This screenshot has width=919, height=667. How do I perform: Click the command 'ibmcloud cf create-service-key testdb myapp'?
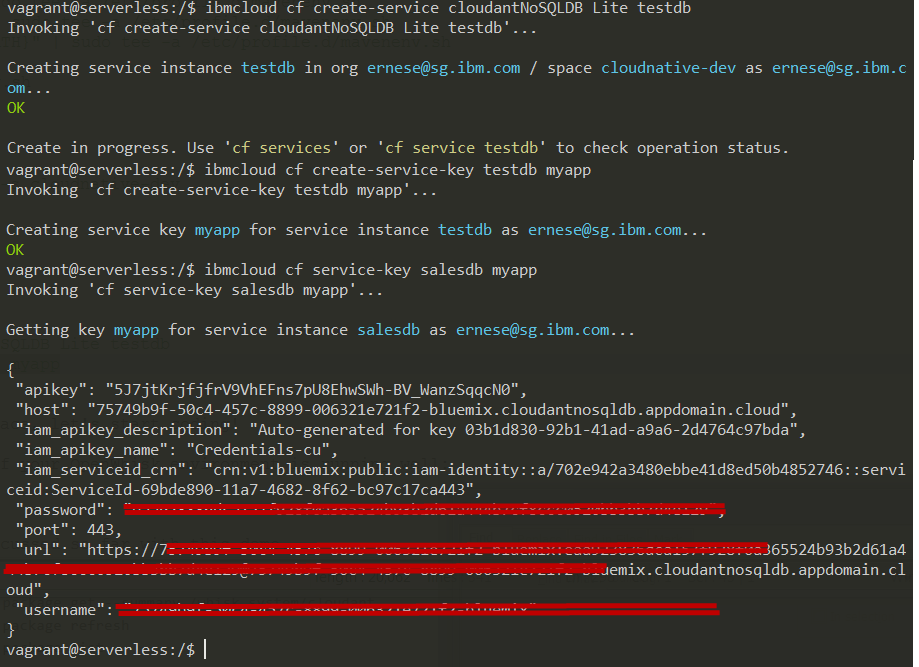[397, 170]
